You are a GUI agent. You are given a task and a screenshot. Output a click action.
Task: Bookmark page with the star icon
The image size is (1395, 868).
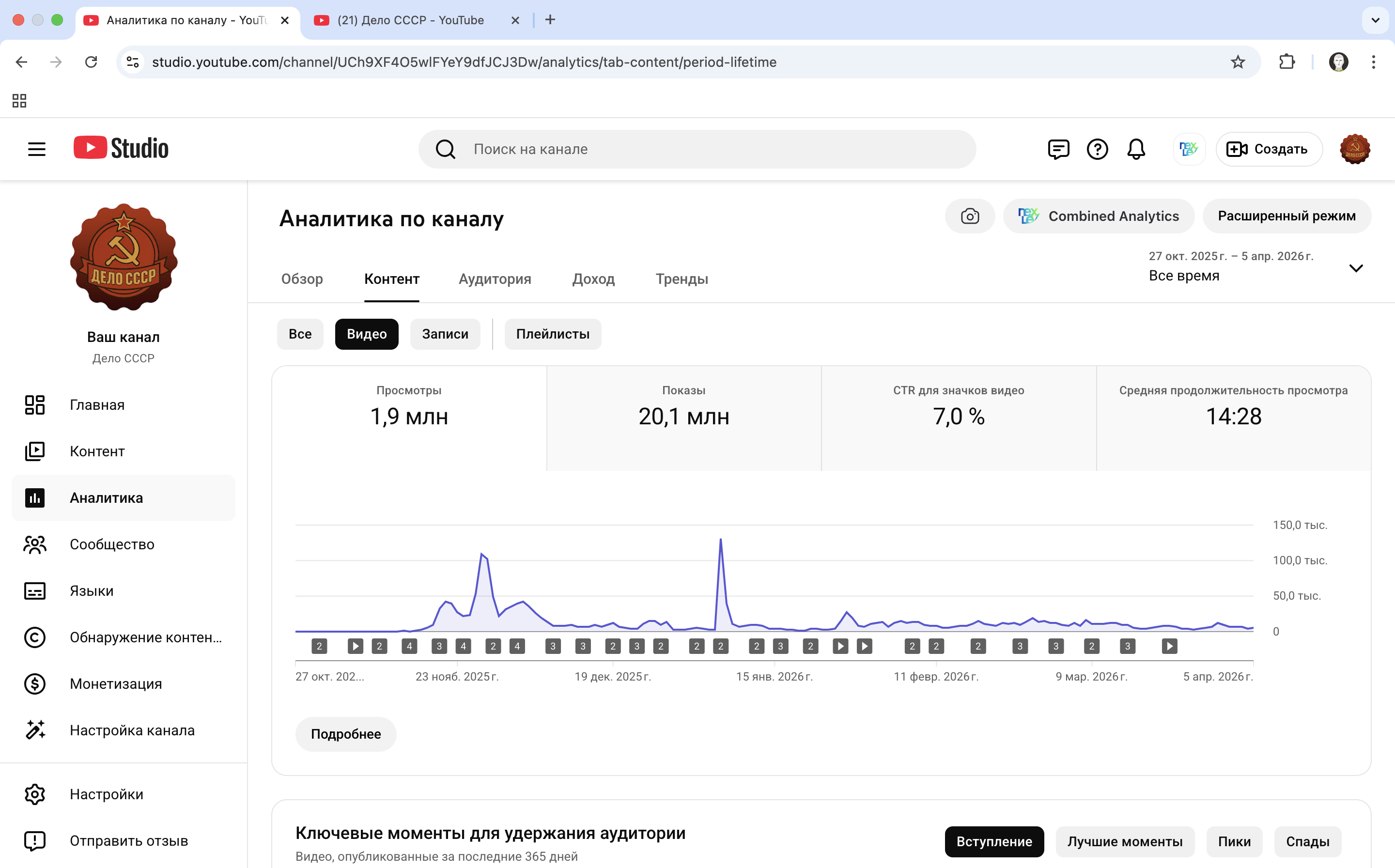1238,62
